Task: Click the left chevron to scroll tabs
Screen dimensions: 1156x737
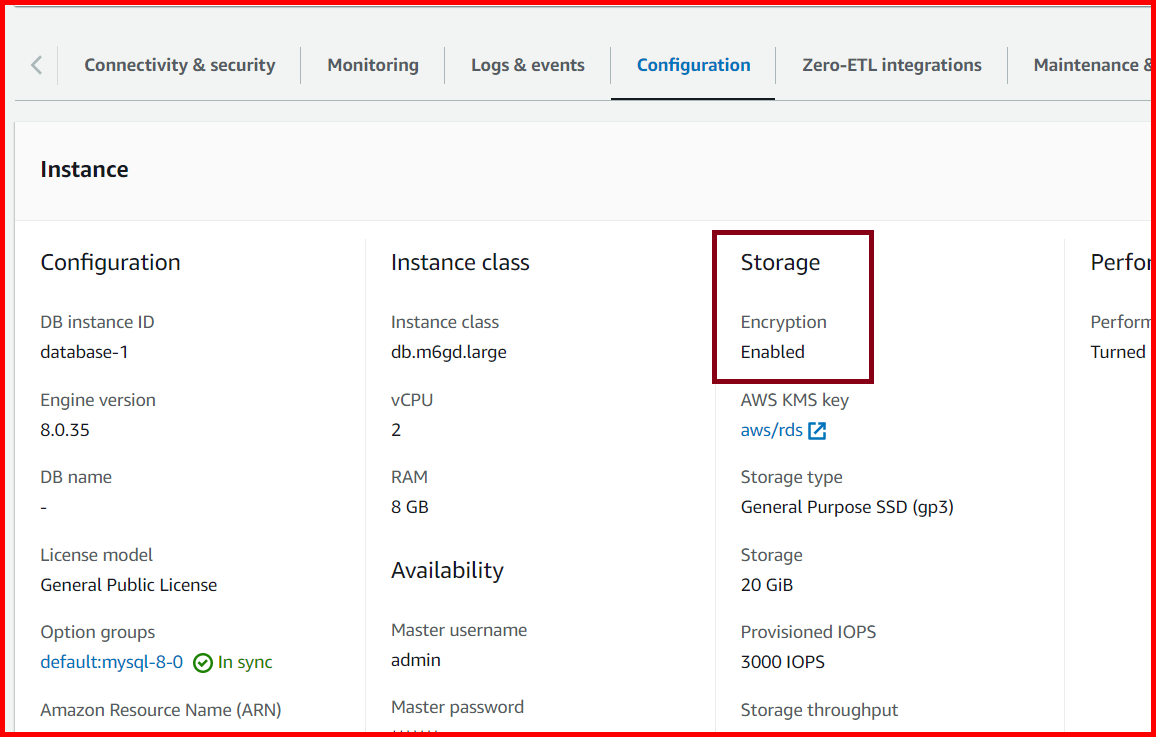Action: (x=35, y=64)
